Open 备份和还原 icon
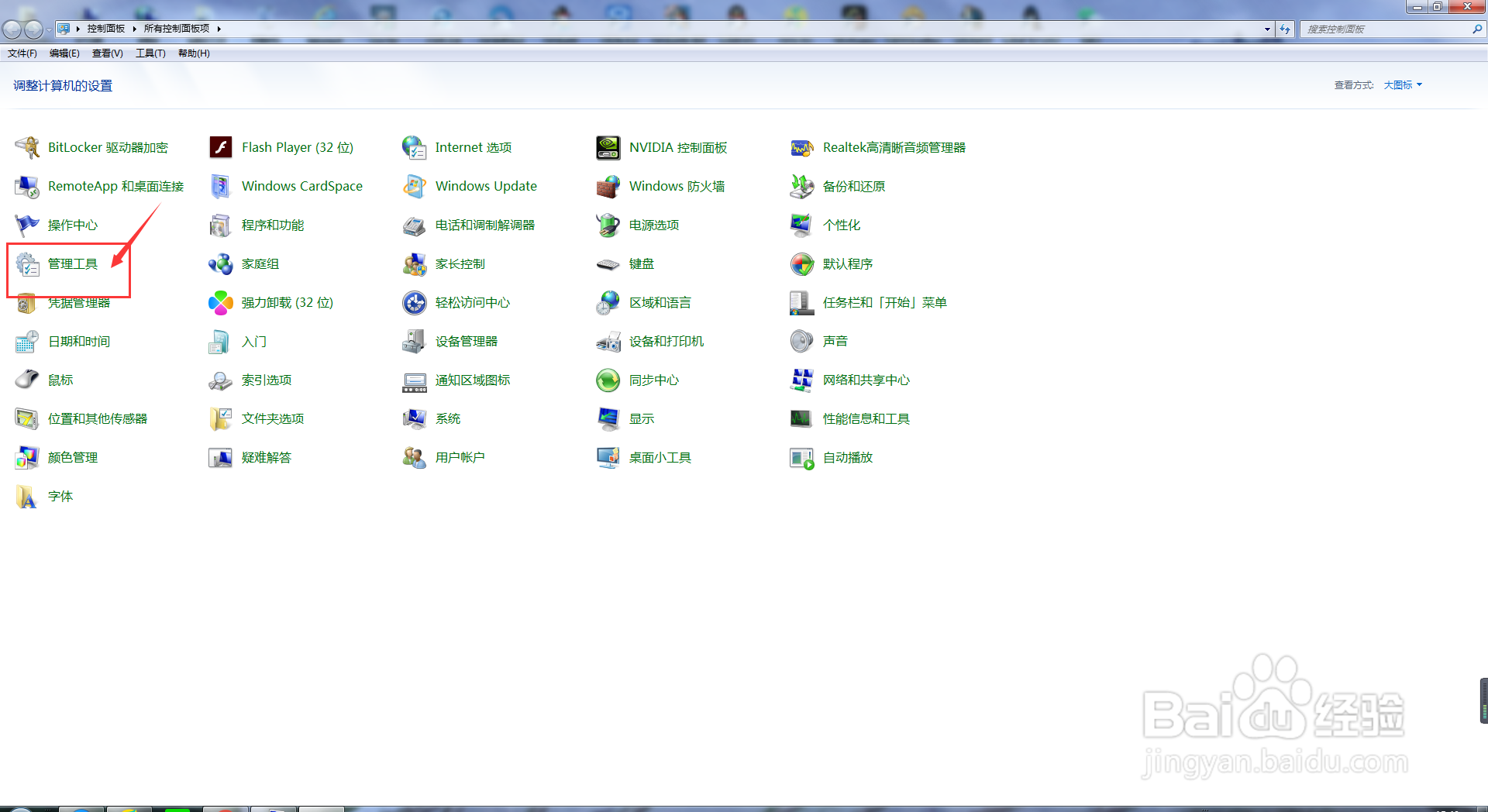This screenshot has height=812, width=1488. (x=802, y=186)
